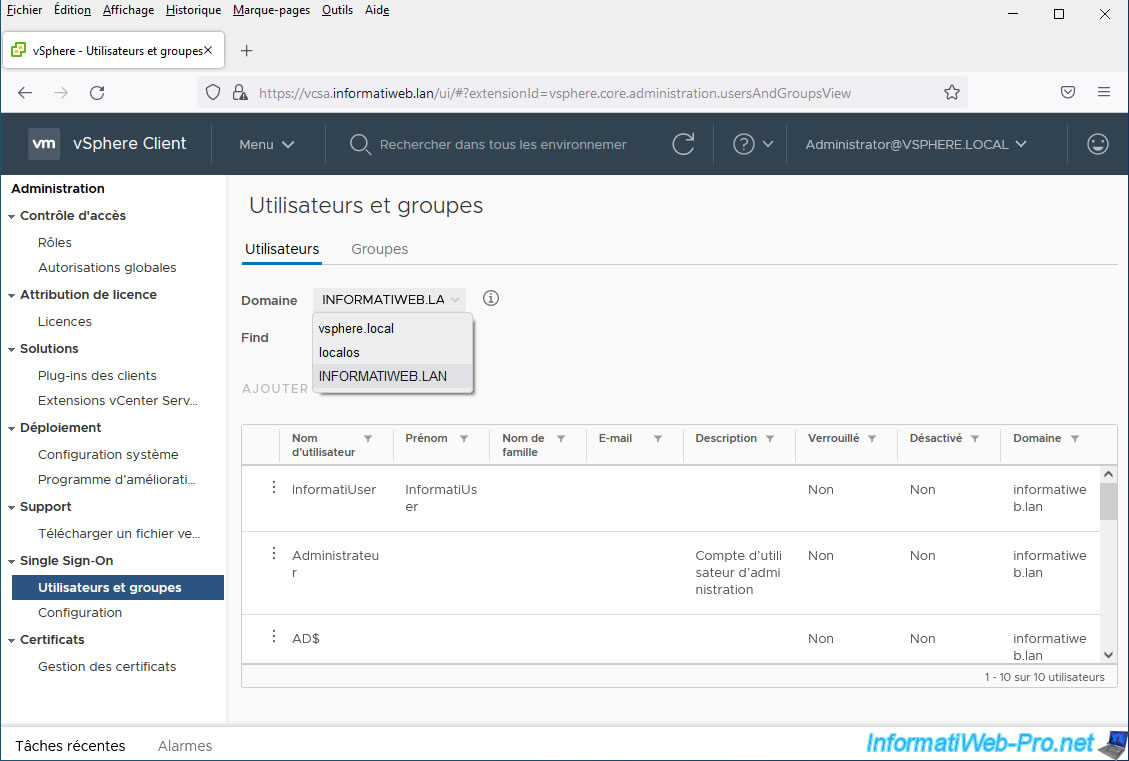Click the browser address bar URL
The width and height of the screenshot is (1129, 761).
pyautogui.click(x=554, y=93)
